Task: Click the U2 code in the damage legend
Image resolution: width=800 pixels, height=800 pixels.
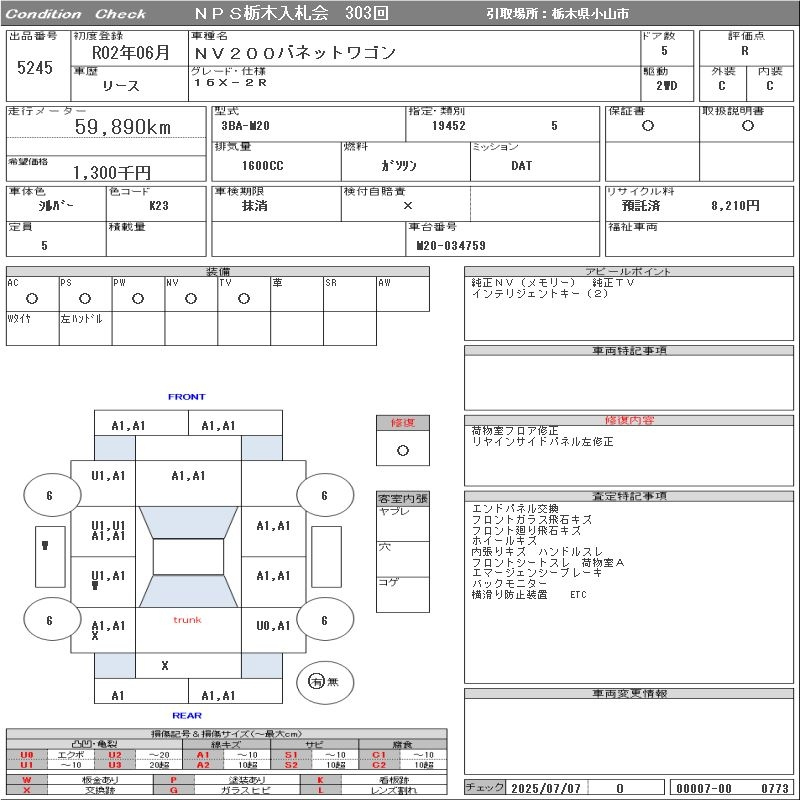Action: (x=115, y=755)
